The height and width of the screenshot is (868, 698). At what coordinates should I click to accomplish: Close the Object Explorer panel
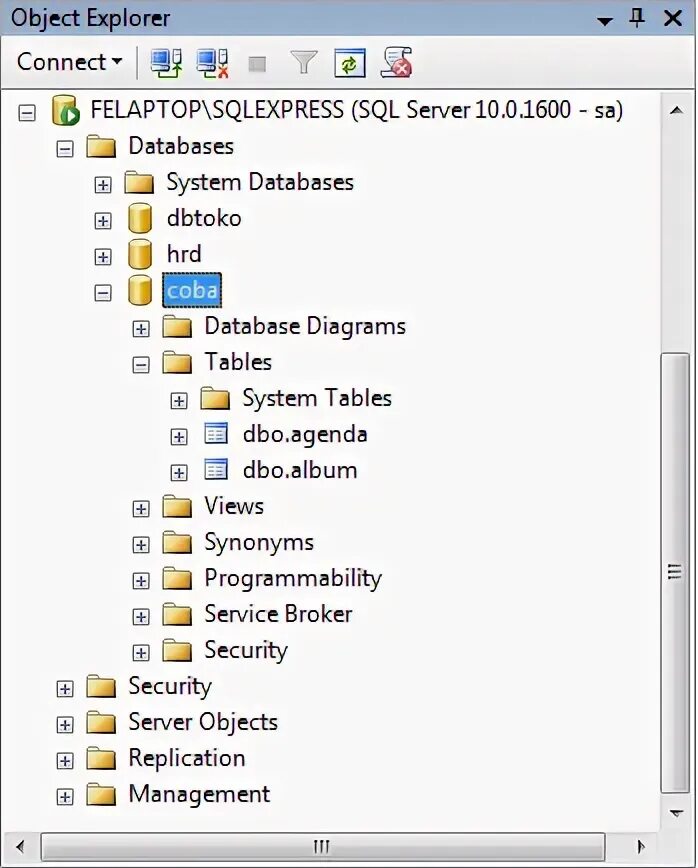tap(673, 18)
